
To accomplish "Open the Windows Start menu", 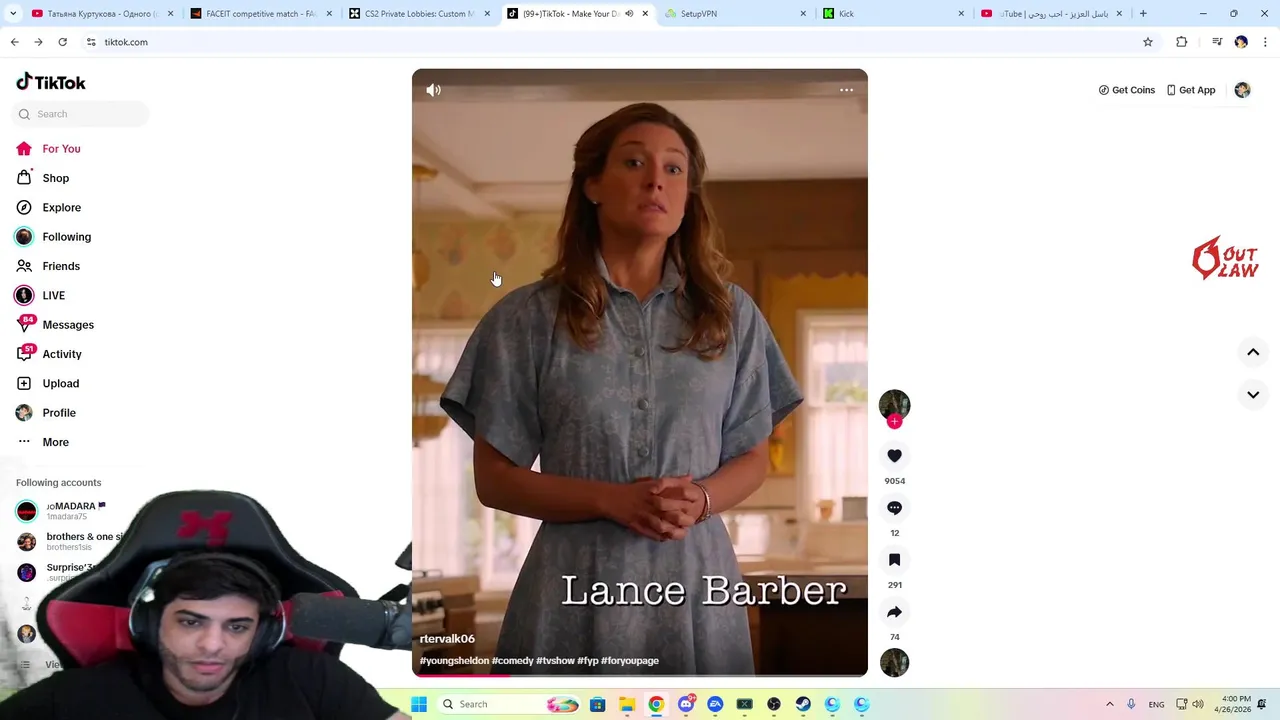I will coord(419,704).
